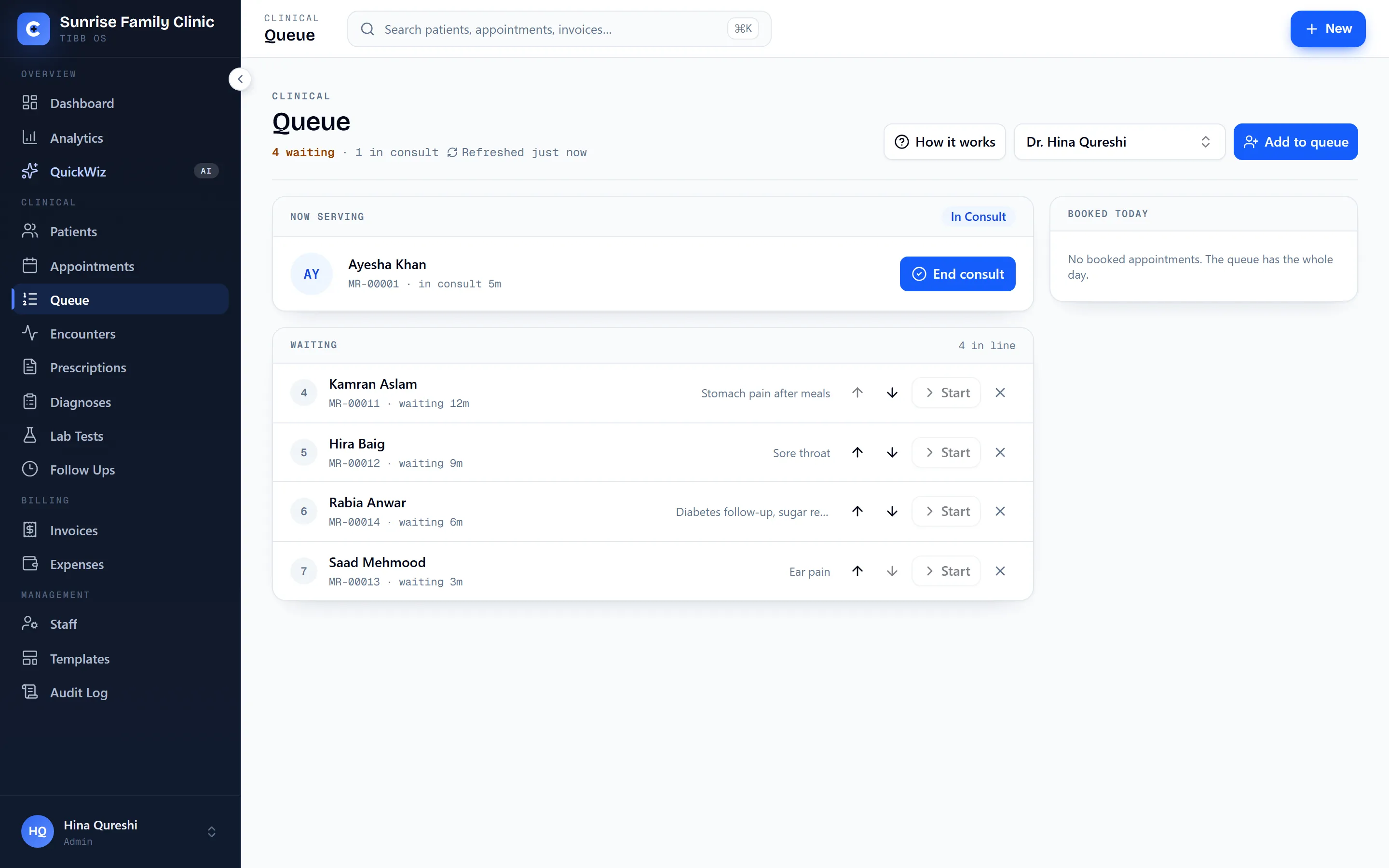Move Hira Baig down in queue

892,452
